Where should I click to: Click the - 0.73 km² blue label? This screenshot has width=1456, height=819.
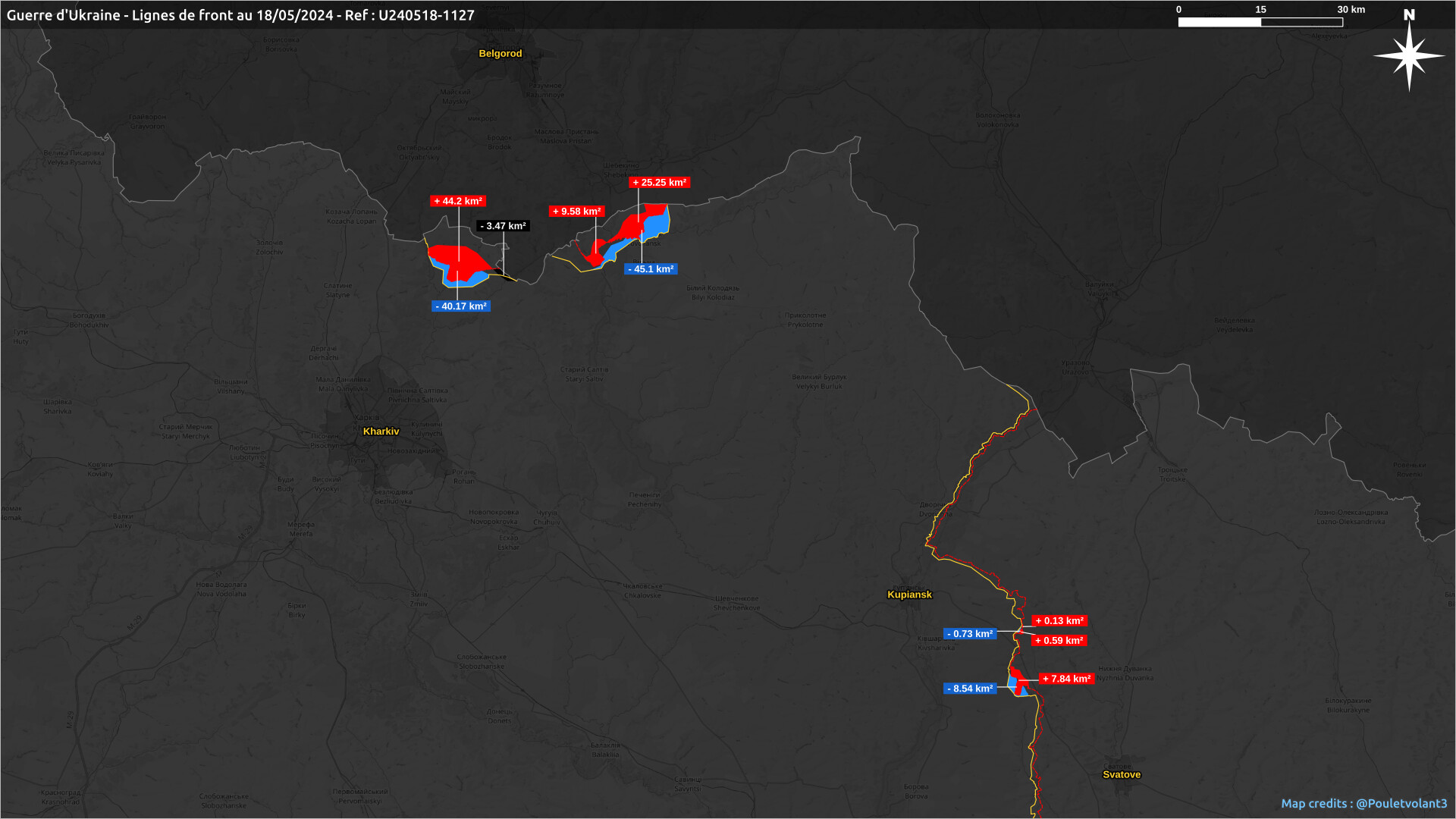coord(970,634)
